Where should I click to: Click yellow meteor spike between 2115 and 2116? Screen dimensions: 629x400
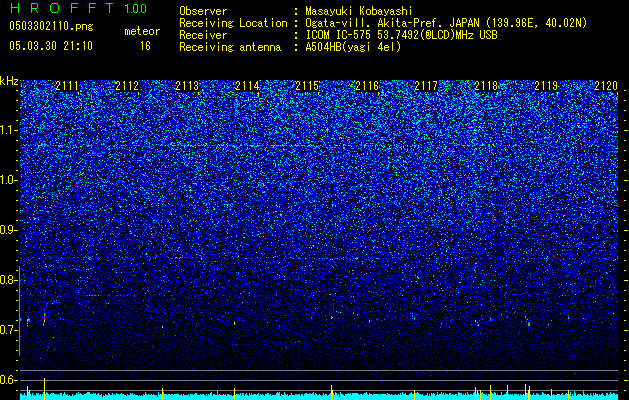(x=332, y=392)
